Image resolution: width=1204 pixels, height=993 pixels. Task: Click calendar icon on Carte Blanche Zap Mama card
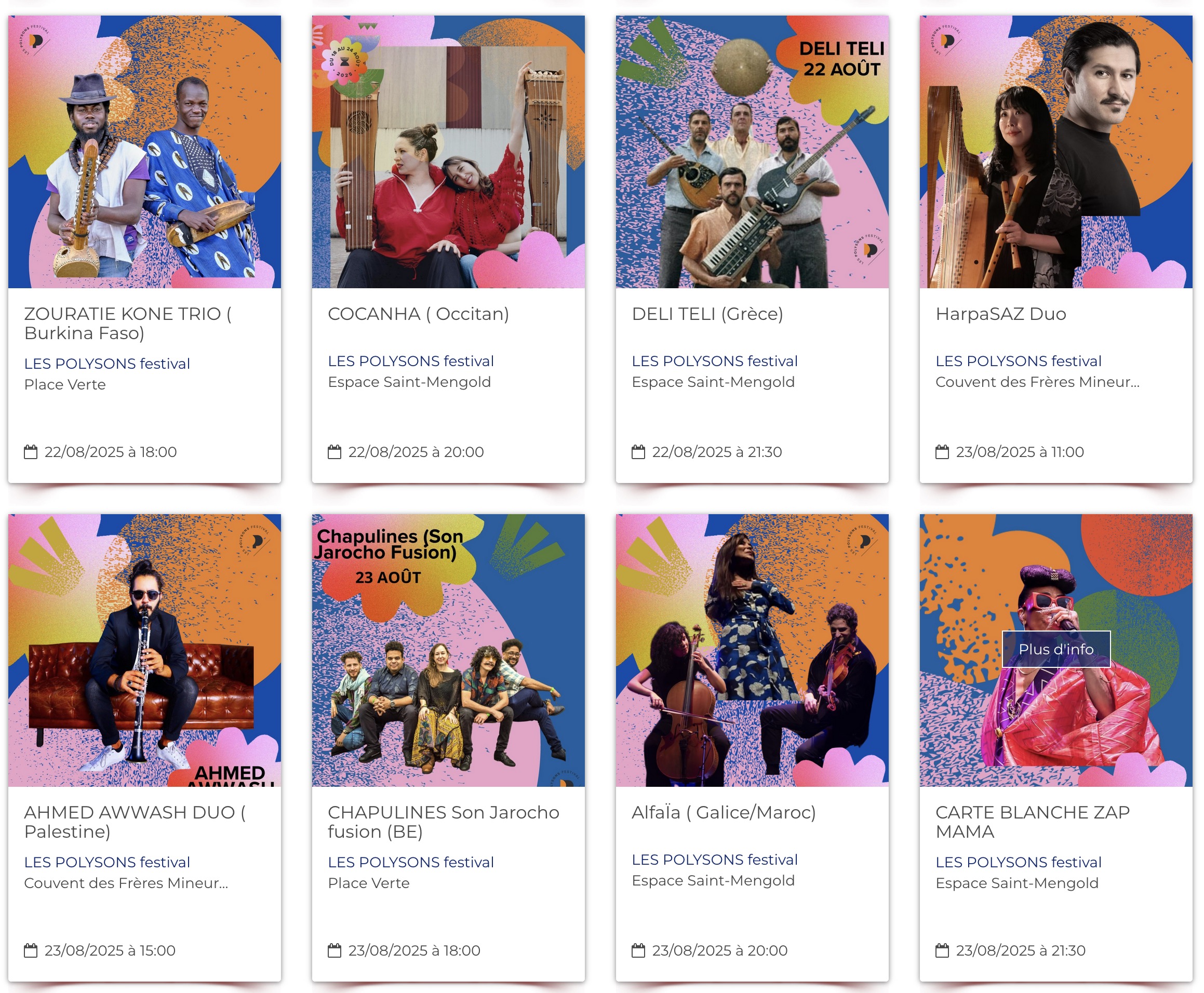click(942, 950)
